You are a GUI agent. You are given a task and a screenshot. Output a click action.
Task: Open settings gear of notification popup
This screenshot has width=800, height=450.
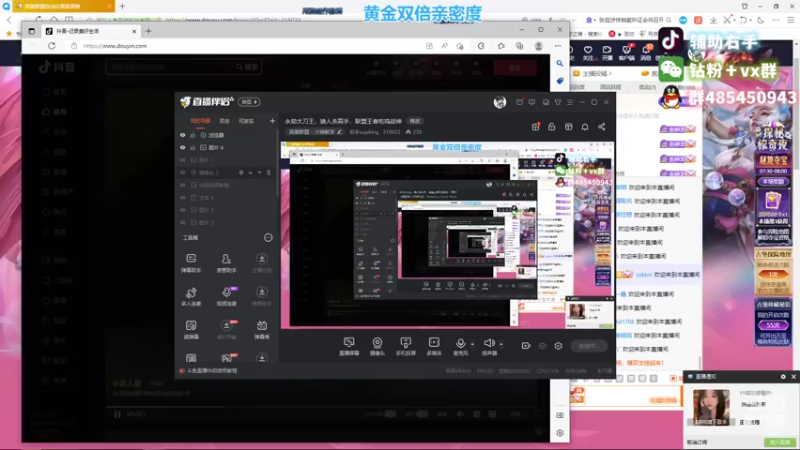point(783,377)
